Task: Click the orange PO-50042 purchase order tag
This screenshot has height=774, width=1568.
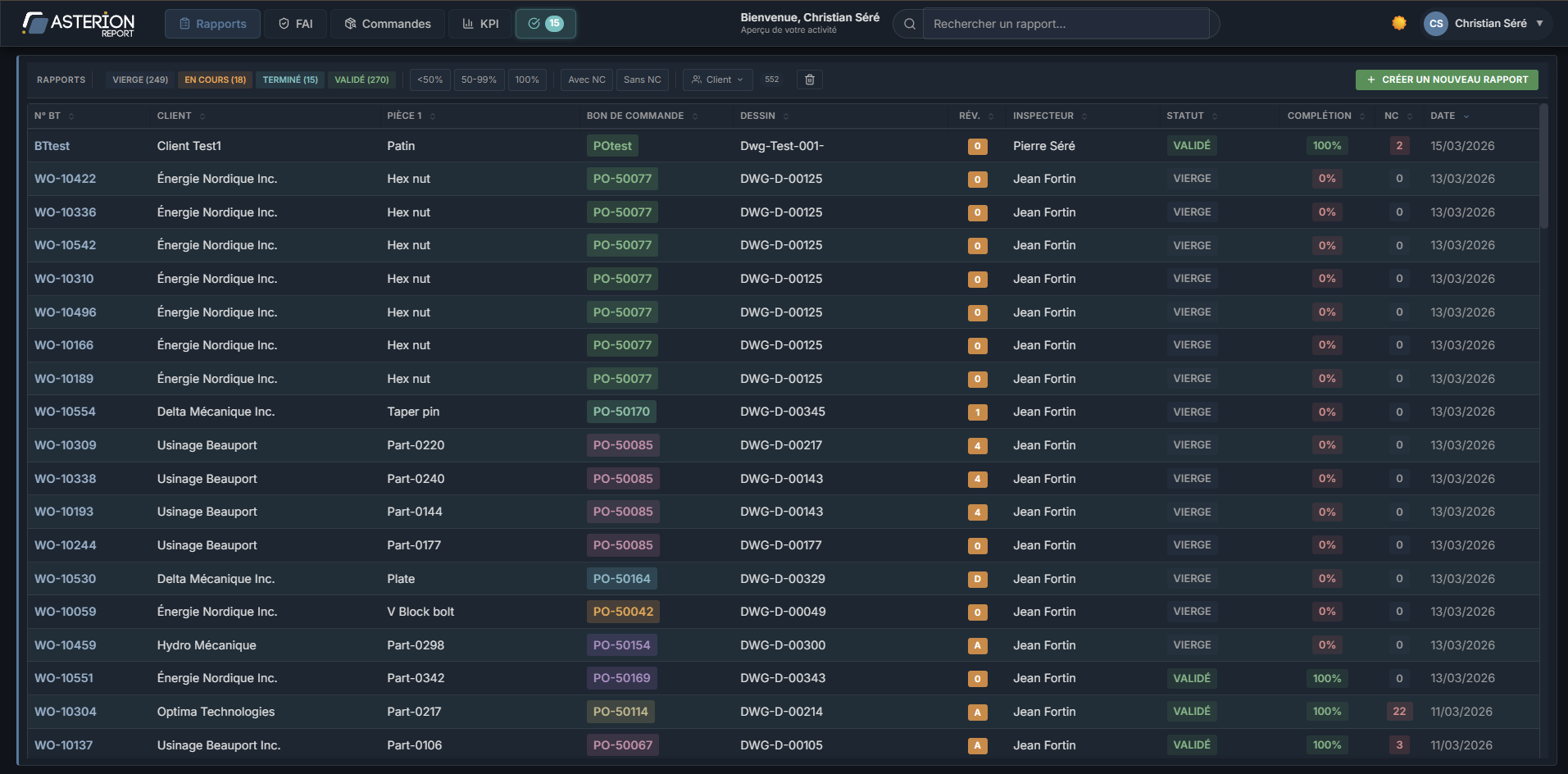Action: click(x=623, y=612)
